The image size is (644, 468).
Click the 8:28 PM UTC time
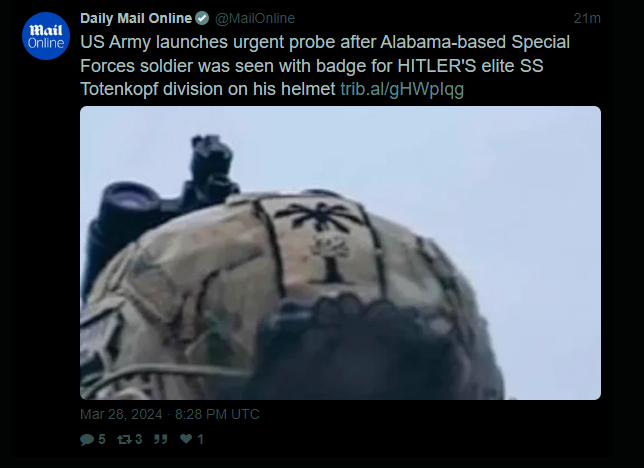(x=217, y=414)
